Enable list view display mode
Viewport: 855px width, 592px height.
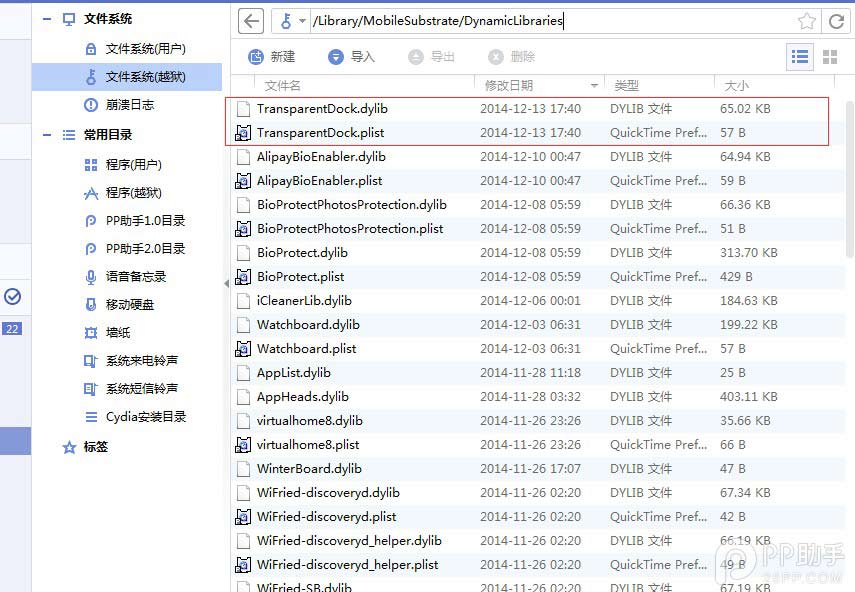pyautogui.click(x=799, y=57)
